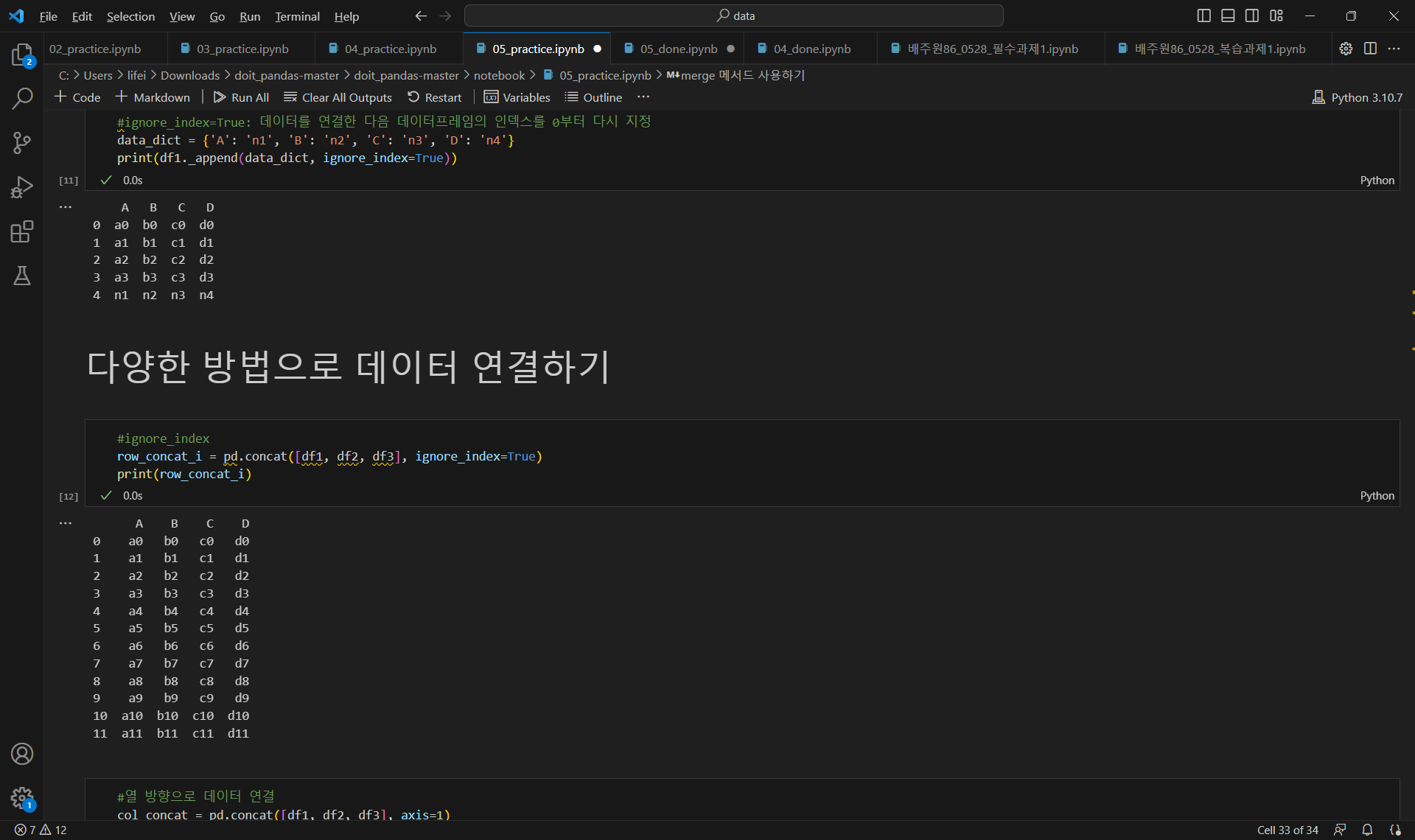Viewport: 1415px width, 840px height.
Task: Open the Manage gear in activity bar
Action: (x=22, y=797)
